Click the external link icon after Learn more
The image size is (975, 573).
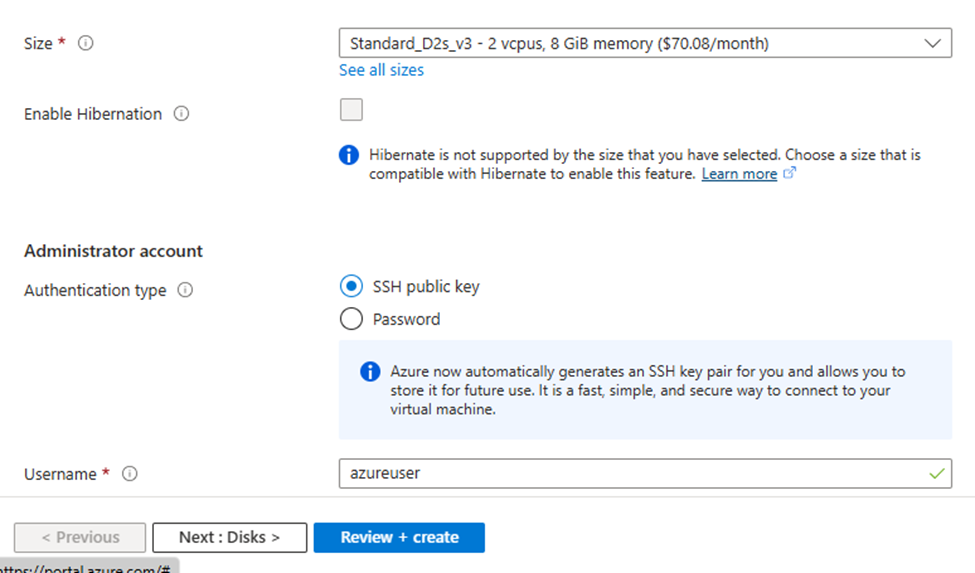pos(790,174)
